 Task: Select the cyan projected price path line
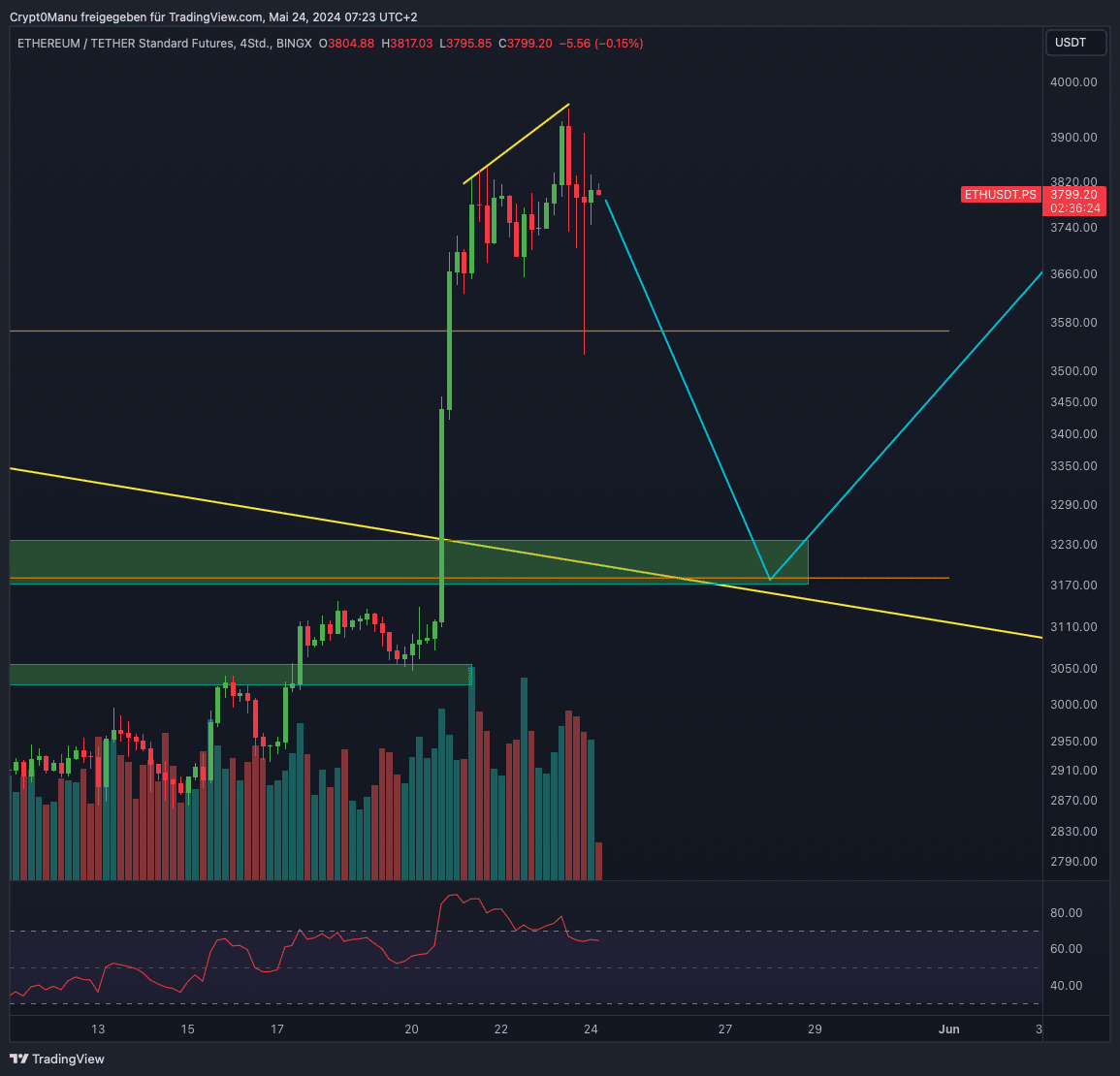pos(687,388)
